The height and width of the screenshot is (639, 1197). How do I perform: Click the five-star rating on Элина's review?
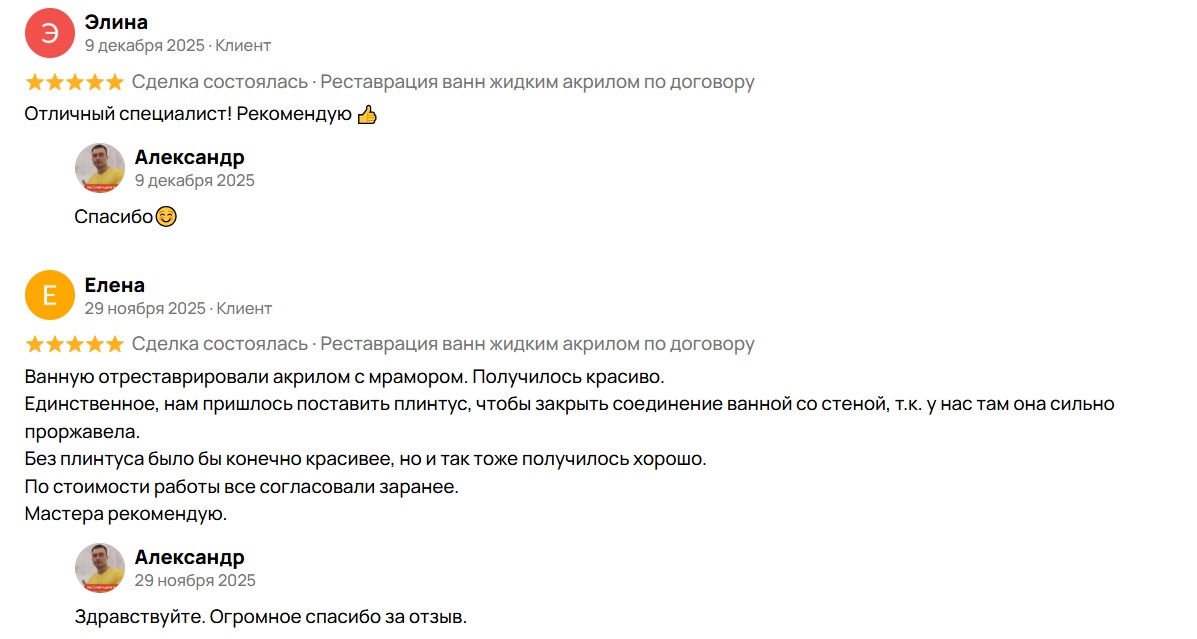pos(75,82)
